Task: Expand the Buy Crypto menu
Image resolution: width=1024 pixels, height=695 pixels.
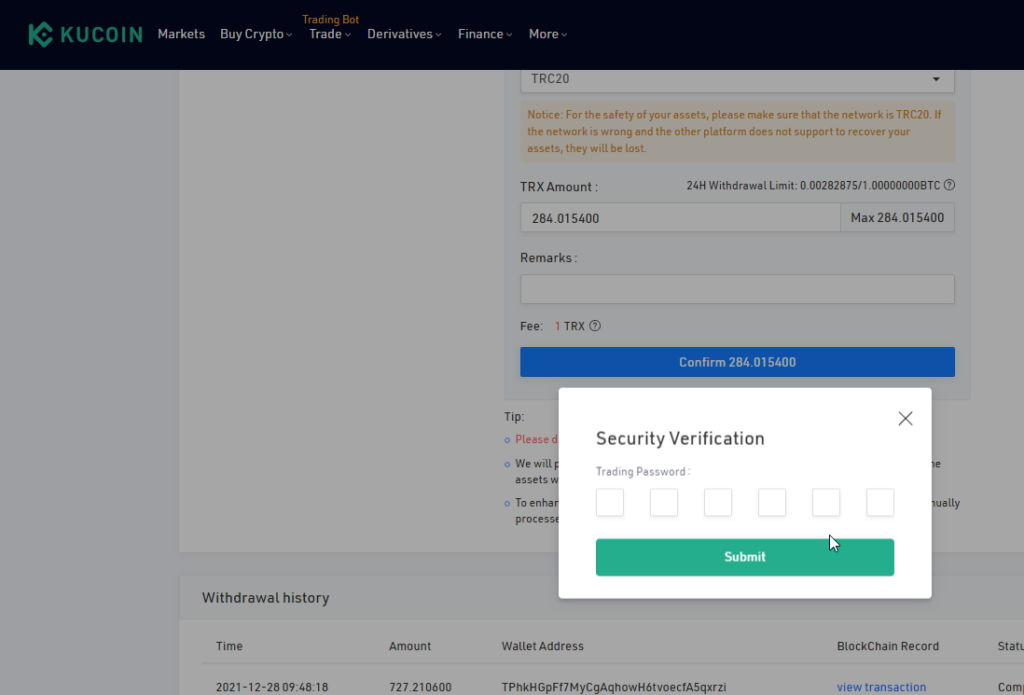Action: pos(256,34)
